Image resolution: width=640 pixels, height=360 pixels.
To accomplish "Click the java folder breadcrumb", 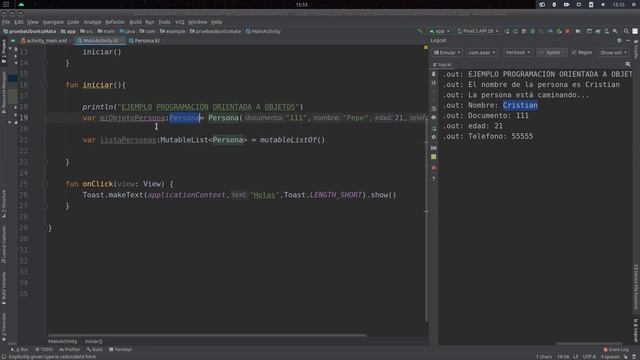I will [x=127, y=31].
